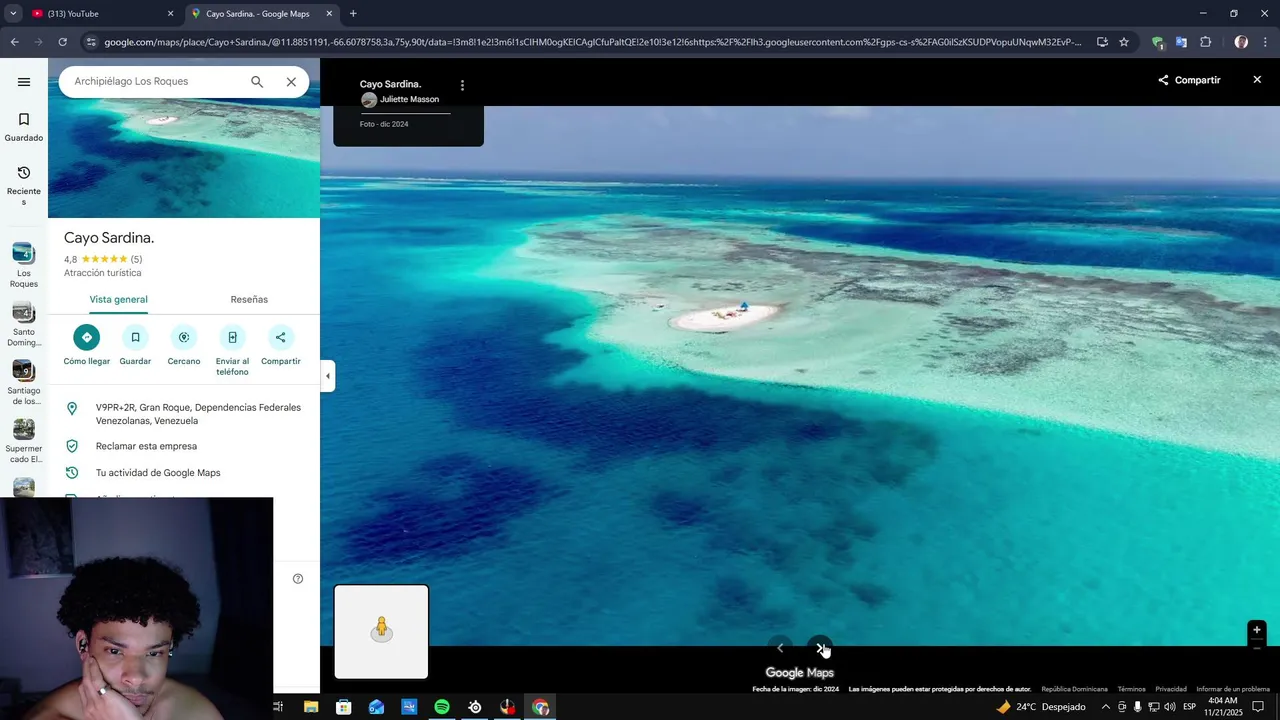This screenshot has height=720, width=1280.
Task: Click the Guardar bookmark button
Action: point(135,345)
